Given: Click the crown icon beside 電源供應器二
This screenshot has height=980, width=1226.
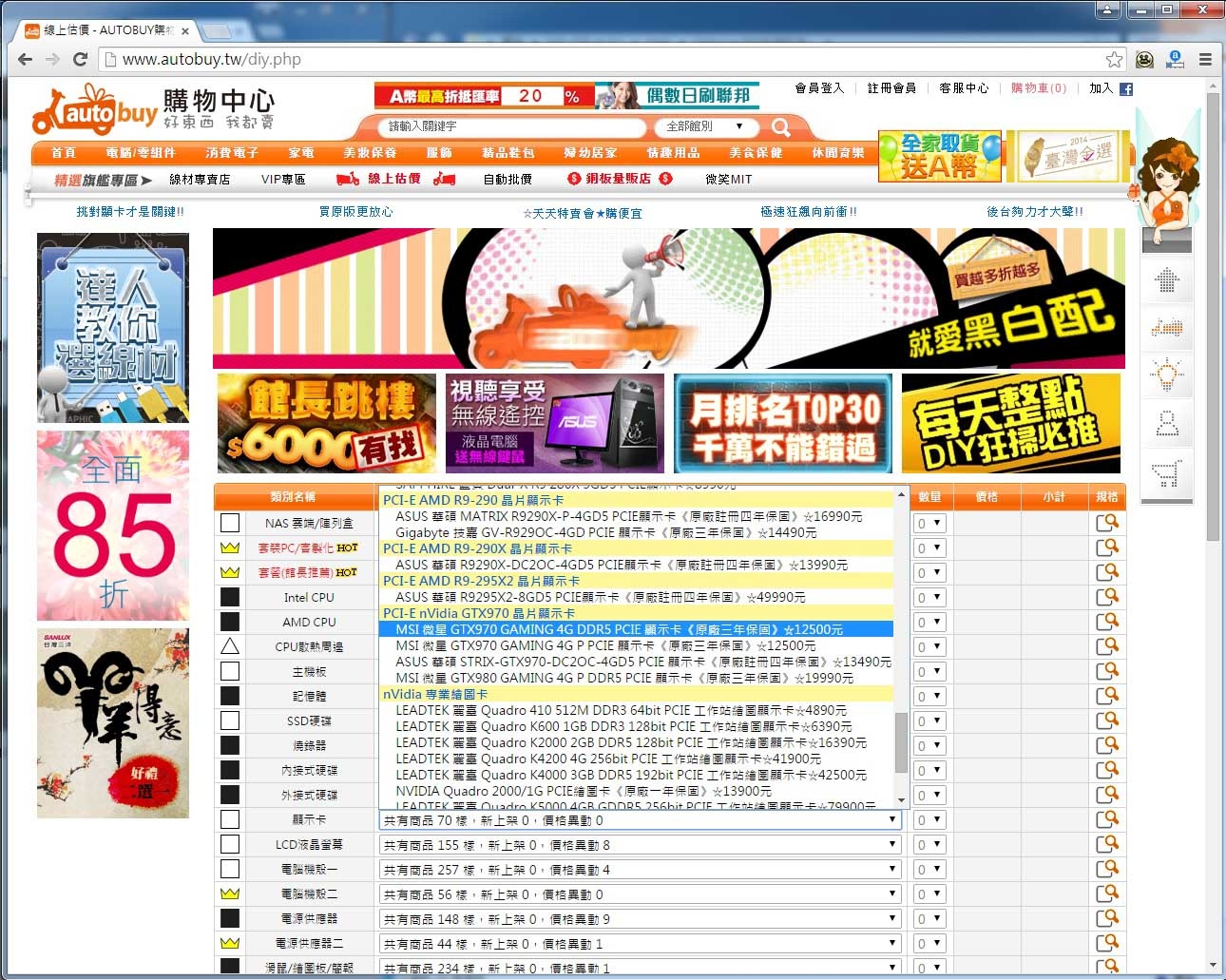Looking at the screenshot, I should pyautogui.click(x=229, y=943).
